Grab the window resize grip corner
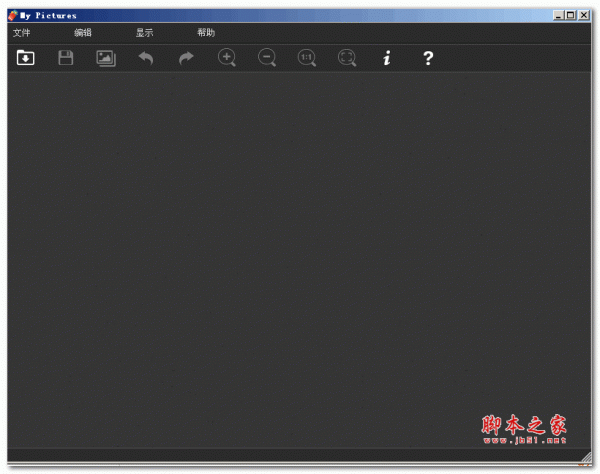This screenshot has width=600, height=474. (x=587, y=456)
